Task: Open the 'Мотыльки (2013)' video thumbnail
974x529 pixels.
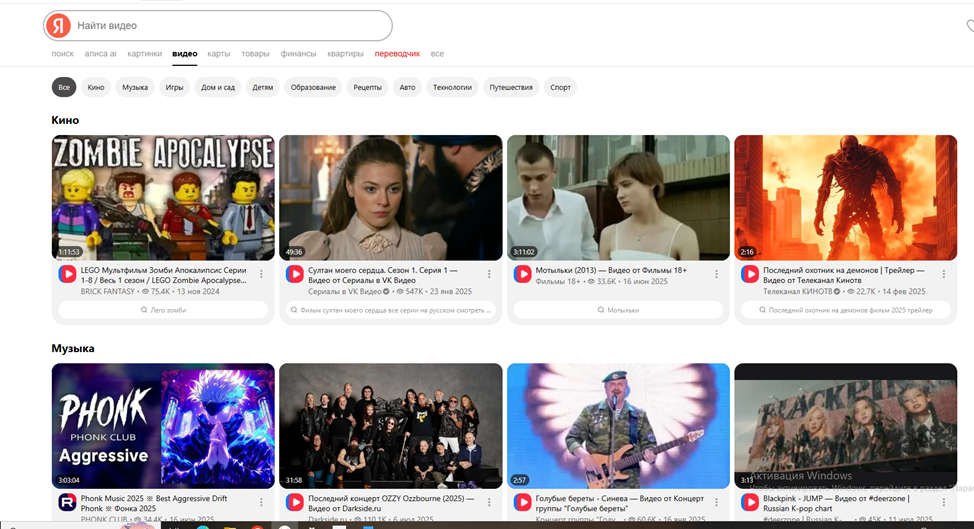Action: pyautogui.click(x=619, y=197)
